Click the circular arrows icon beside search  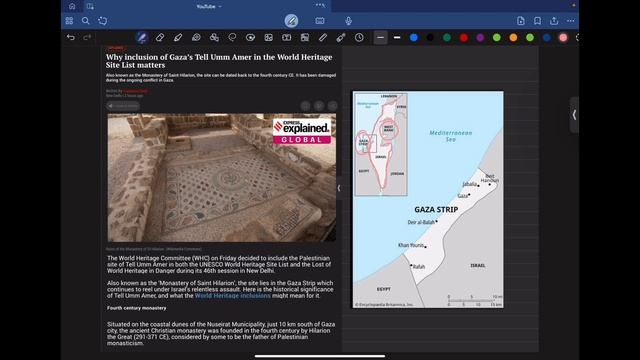(x=102, y=21)
